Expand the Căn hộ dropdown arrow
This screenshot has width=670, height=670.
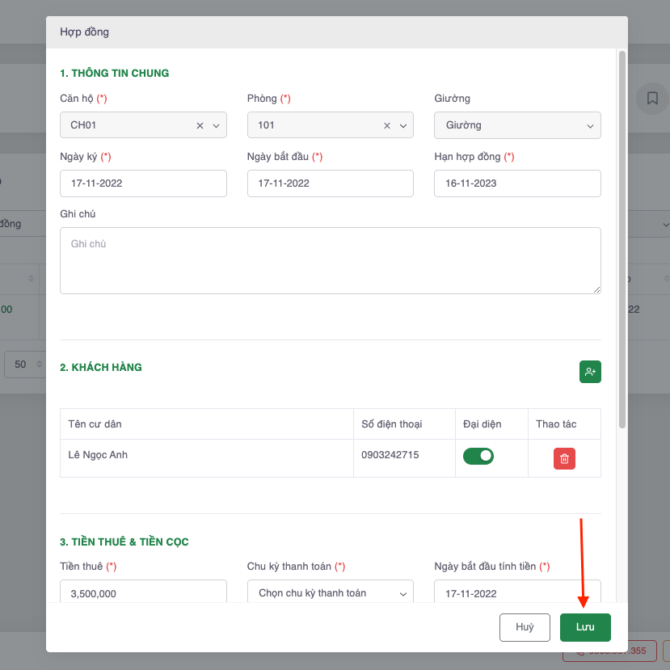pos(215,126)
